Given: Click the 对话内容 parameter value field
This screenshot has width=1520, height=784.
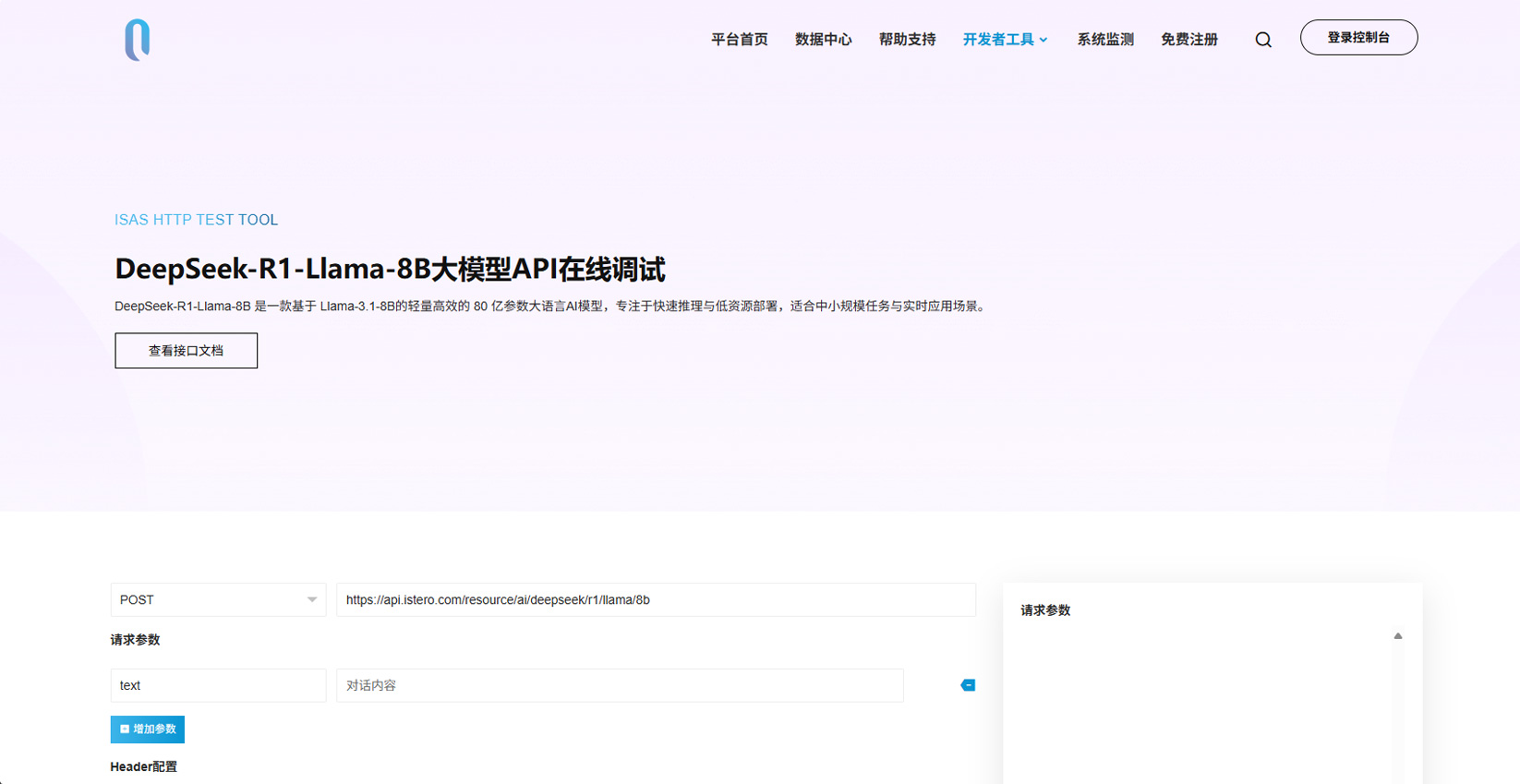Looking at the screenshot, I should click(620, 686).
